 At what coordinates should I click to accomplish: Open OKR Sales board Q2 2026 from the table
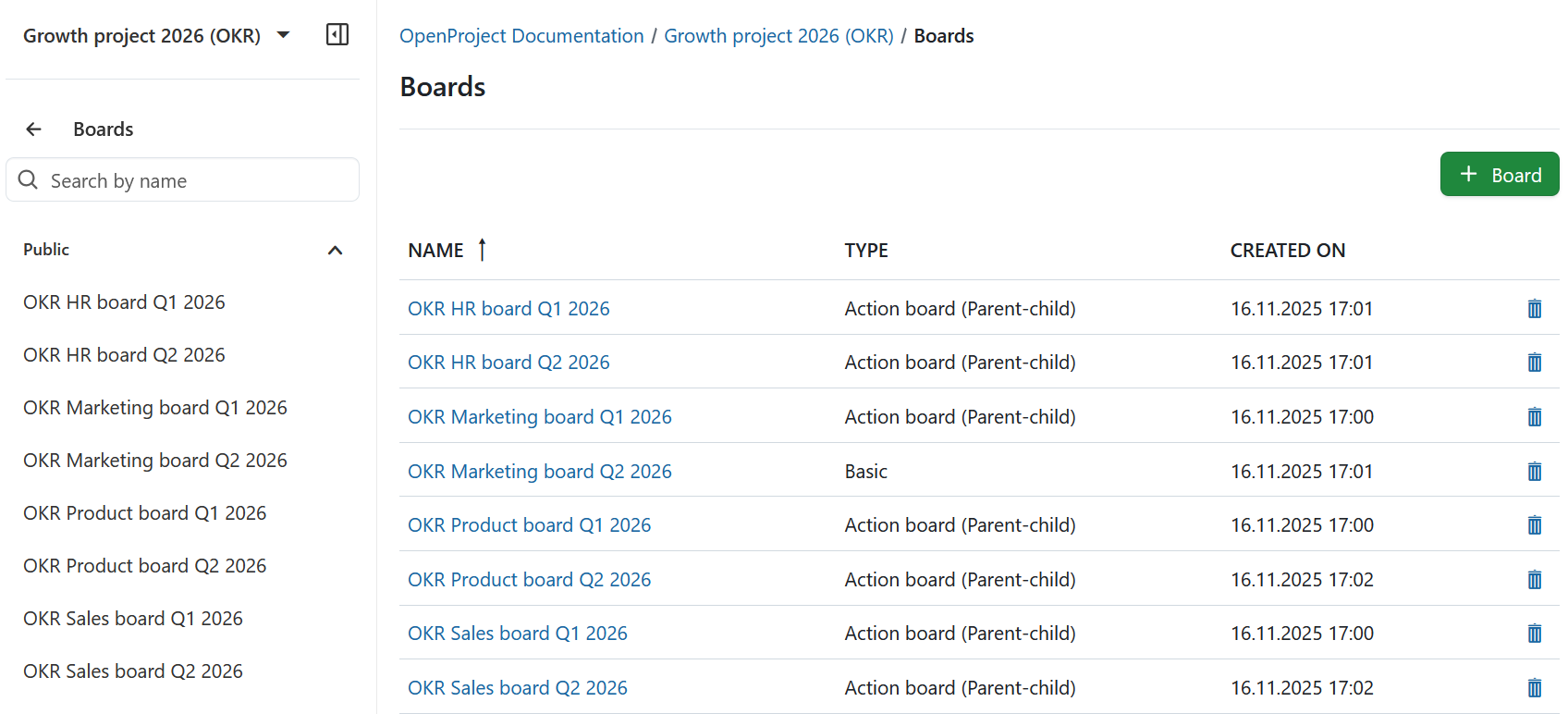click(518, 688)
